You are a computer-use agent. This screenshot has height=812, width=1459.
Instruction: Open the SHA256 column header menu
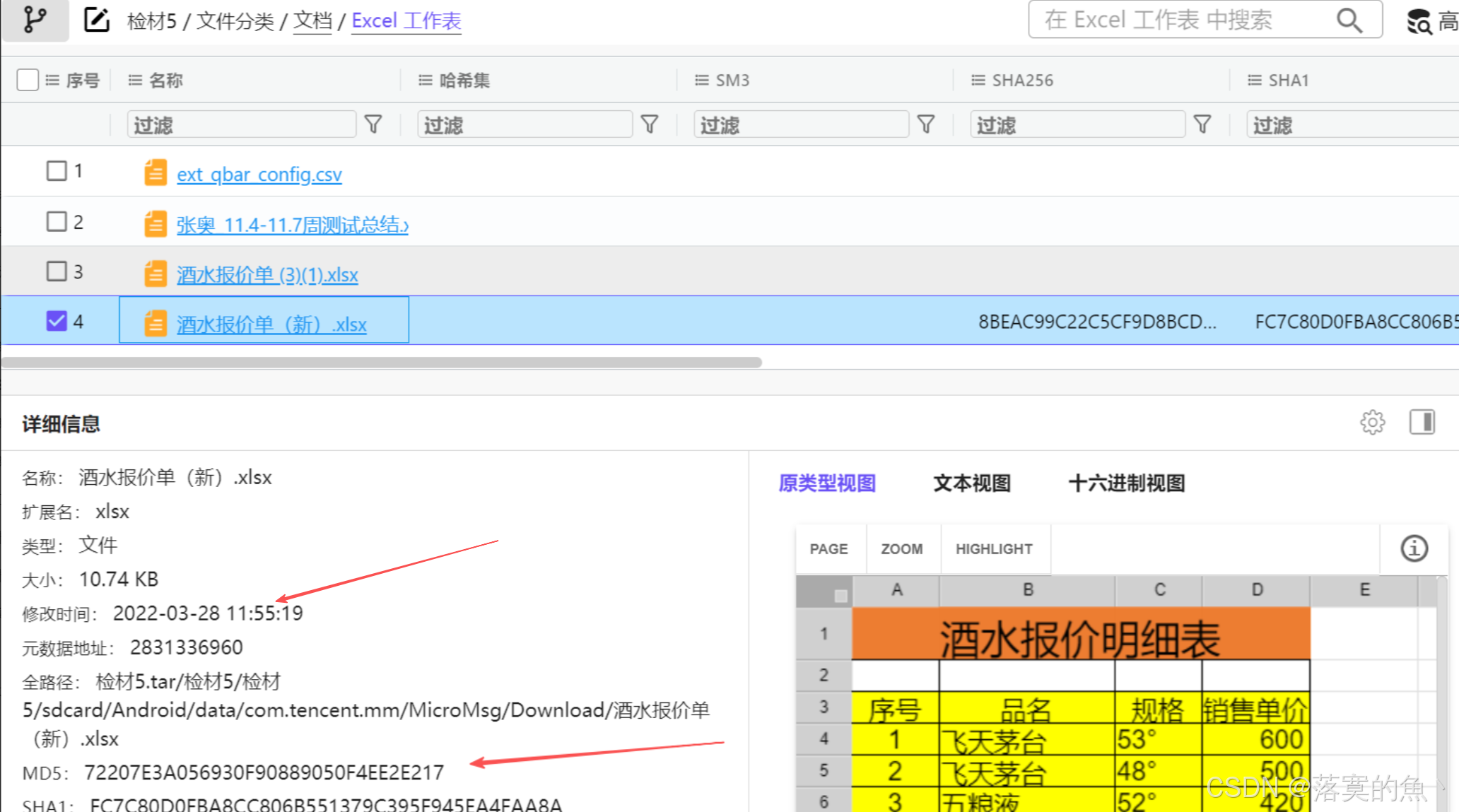click(x=978, y=81)
